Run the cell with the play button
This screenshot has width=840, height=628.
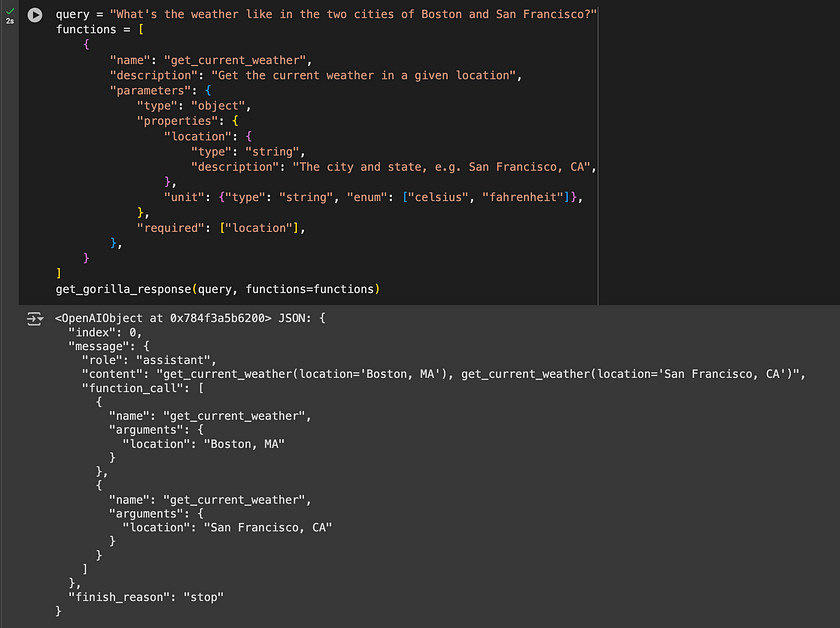35,15
